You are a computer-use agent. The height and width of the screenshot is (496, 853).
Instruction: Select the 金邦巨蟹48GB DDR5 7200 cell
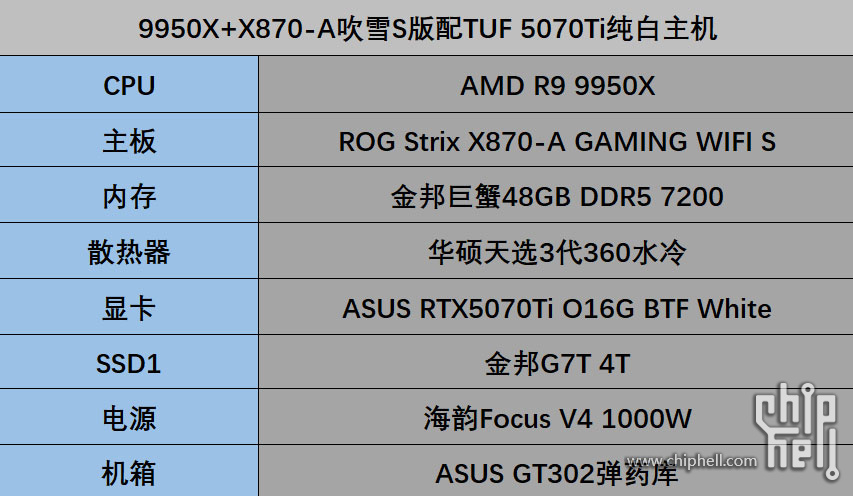coord(556,195)
